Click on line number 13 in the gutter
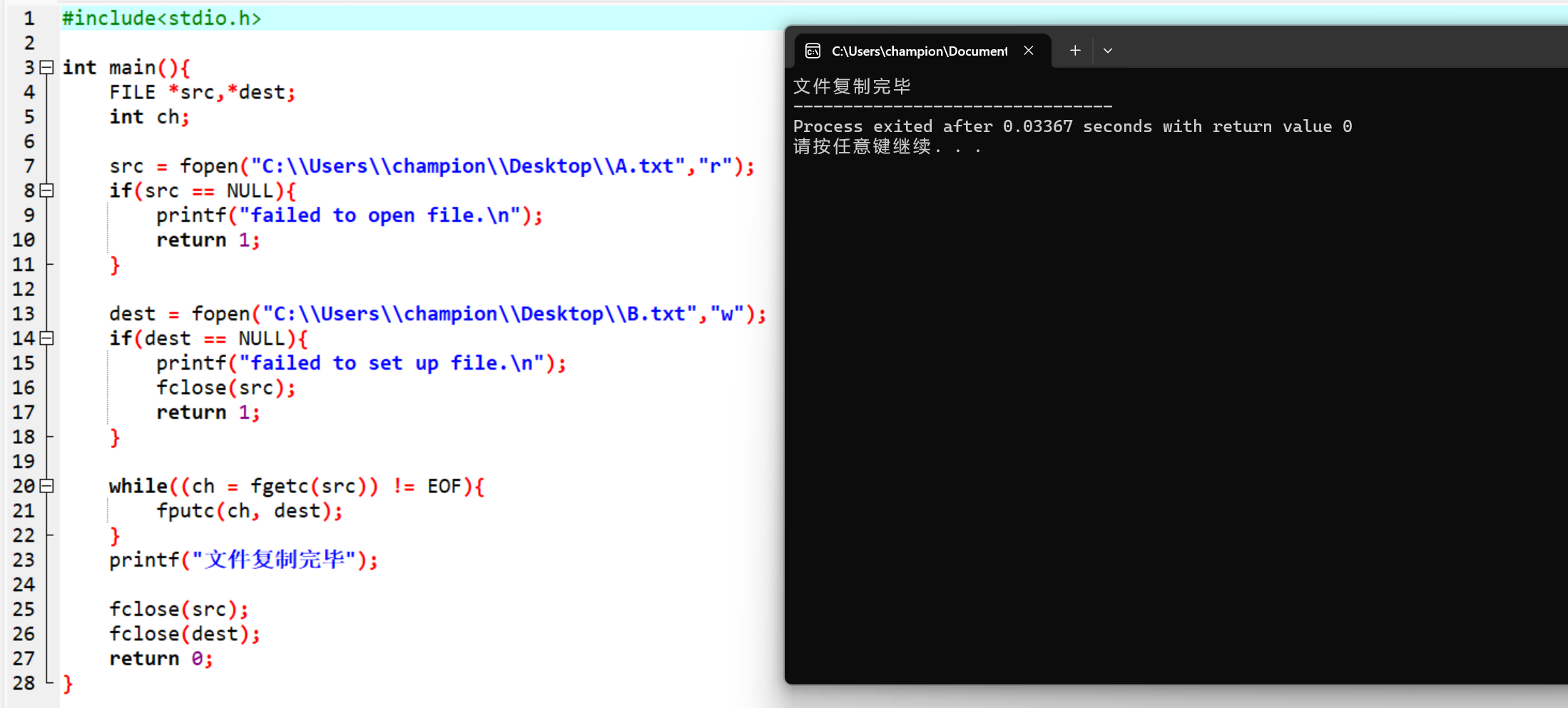1568x708 pixels. (x=24, y=314)
